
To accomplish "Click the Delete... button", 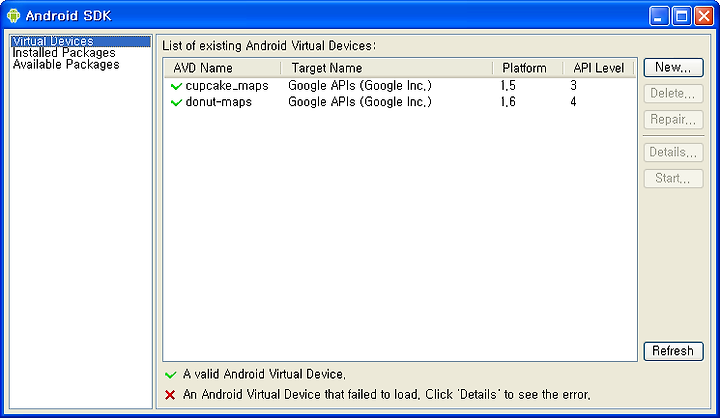I will tap(673, 94).
